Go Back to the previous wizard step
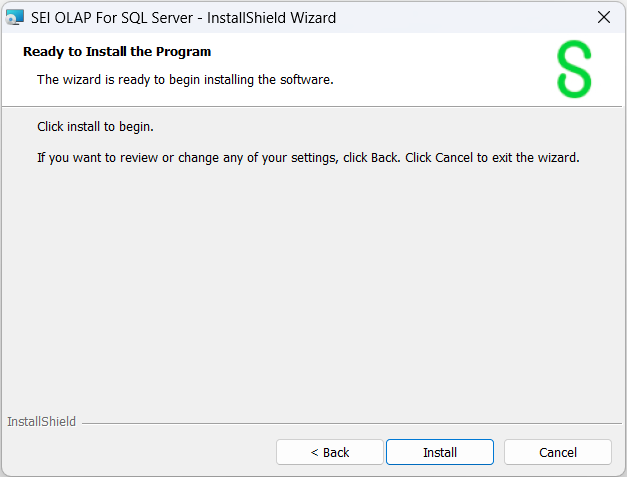The height and width of the screenshot is (477, 627). click(330, 452)
